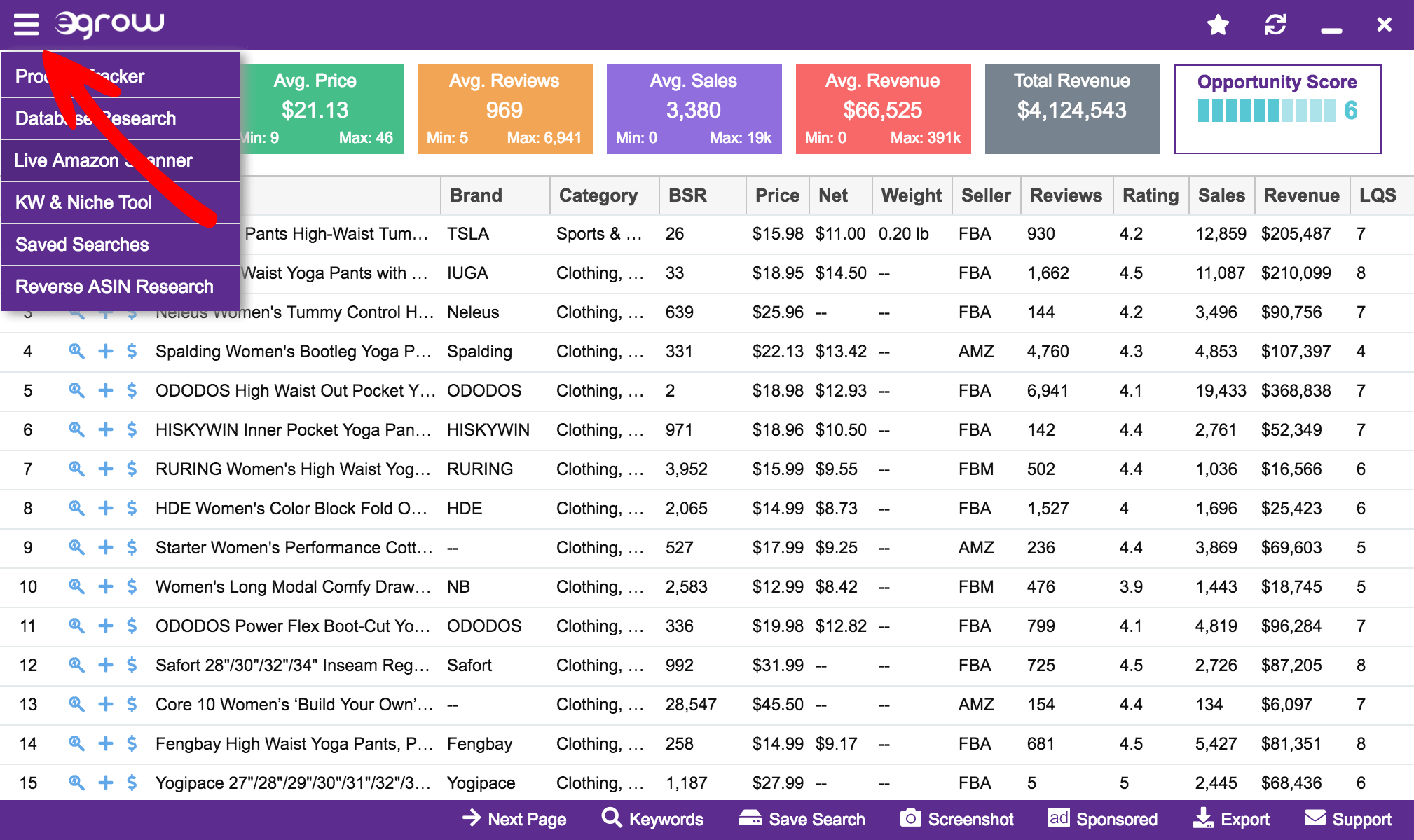Click product title 'Spalding Women's Bootleg Yoga P…'
1414x840 pixels.
(293, 351)
